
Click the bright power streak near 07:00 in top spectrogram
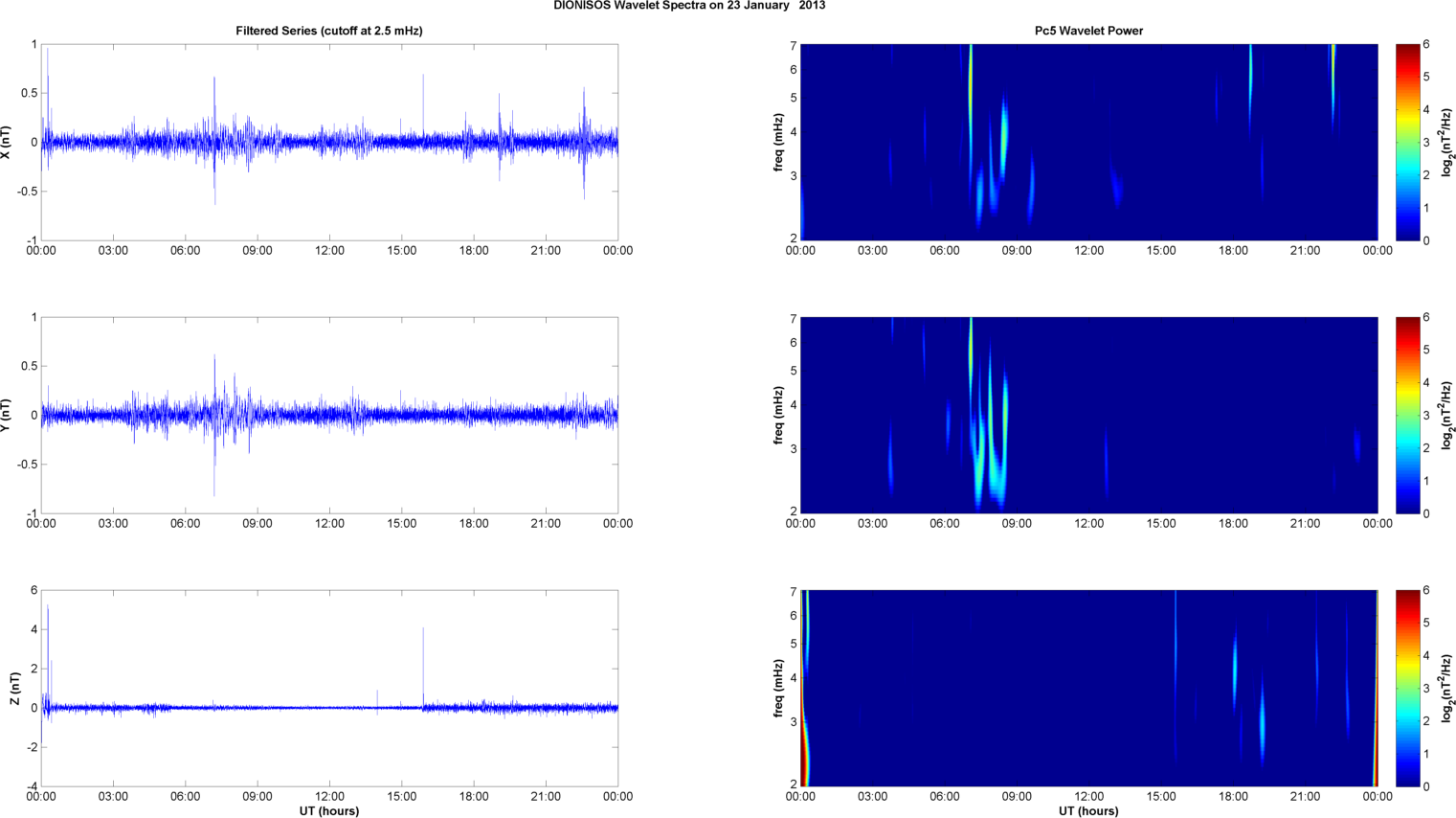(970, 105)
